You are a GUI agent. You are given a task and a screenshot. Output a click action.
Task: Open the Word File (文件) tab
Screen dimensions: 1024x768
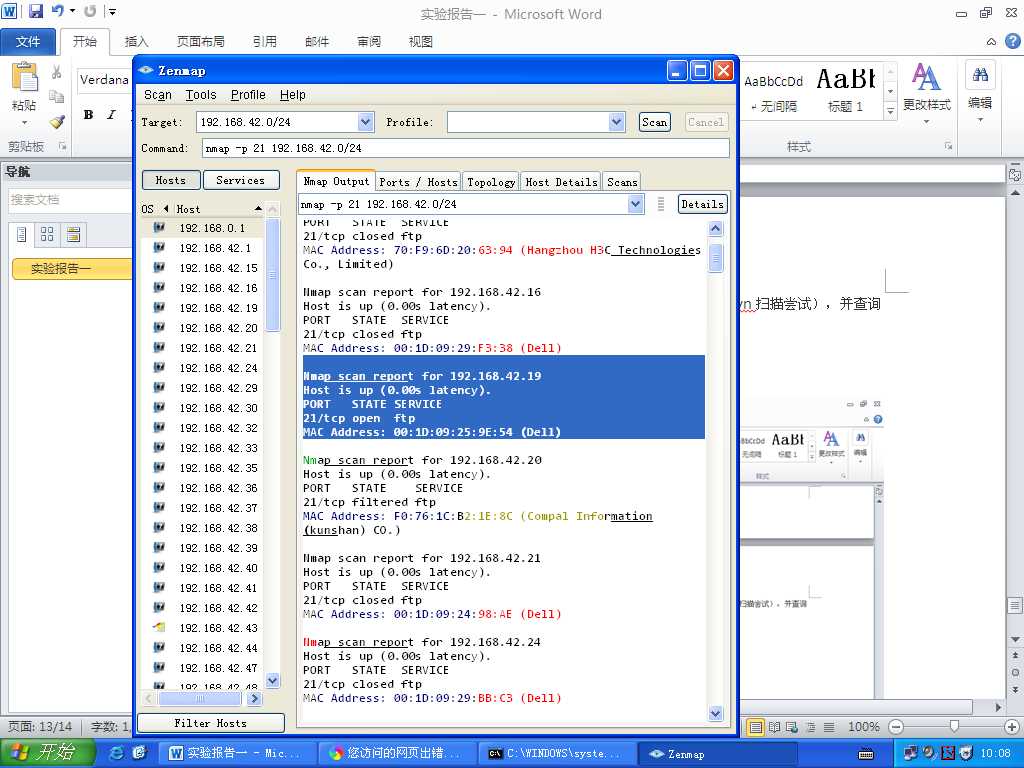(x=27, y=42)
